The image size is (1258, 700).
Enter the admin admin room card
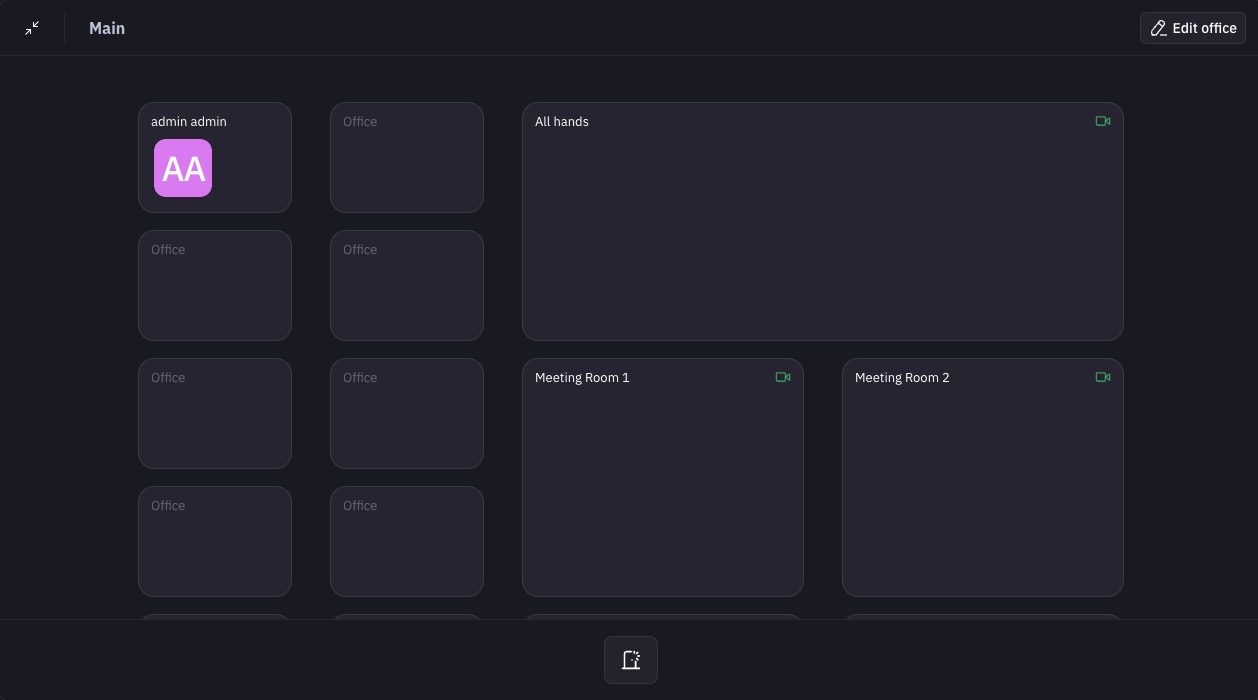pyautogui.click(x=215, y=157)
